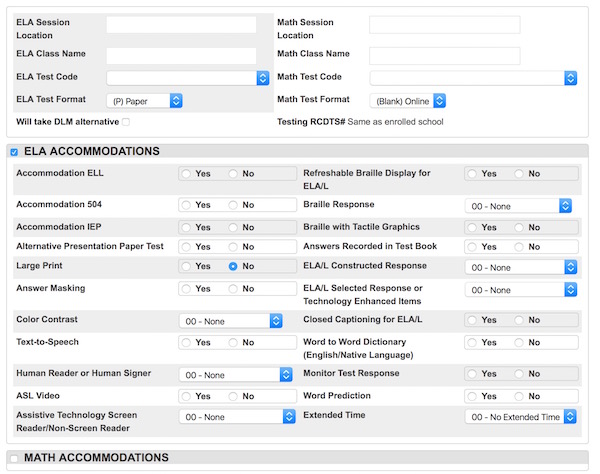This screenshot has height=474, width=600.
Task: Select No for Accommodation 504
Action: coord(233,205)
